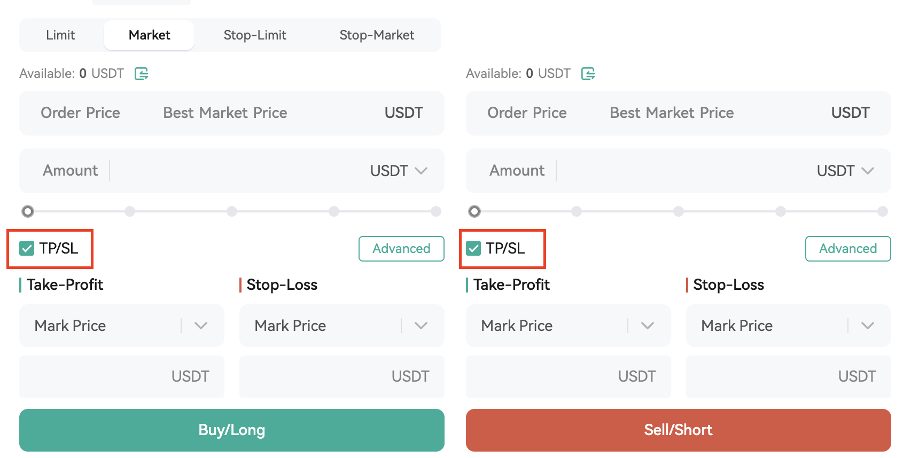Switch to the Limit order tab
Viewport: 904px width, 458px height.
point(60,35)
